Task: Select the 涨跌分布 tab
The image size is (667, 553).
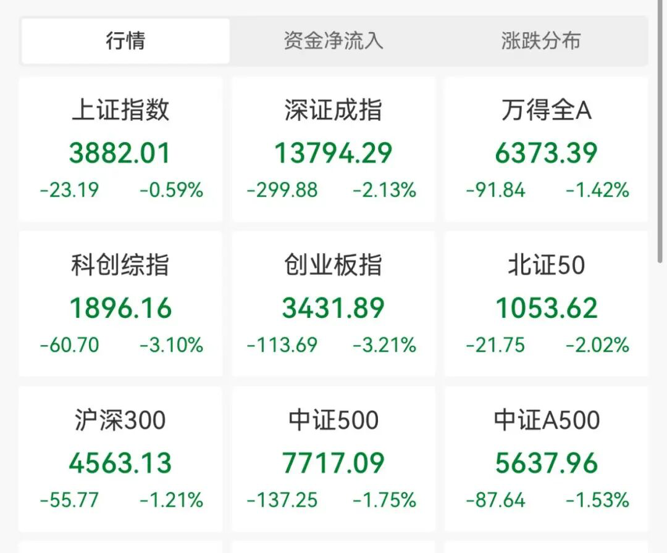Action: point(541,41)
